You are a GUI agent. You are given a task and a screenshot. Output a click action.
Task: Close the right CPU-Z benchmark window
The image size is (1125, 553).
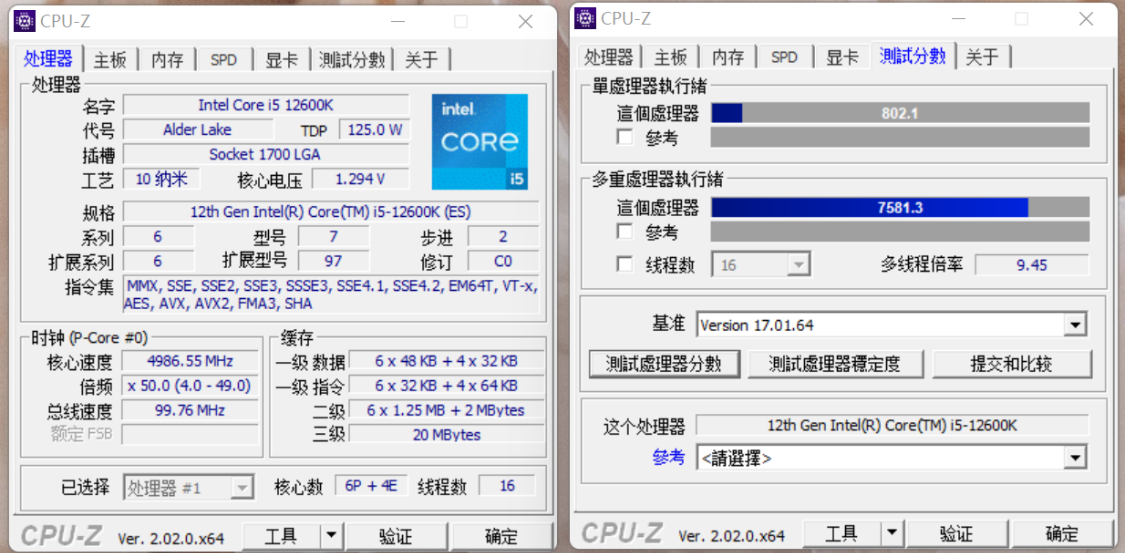tap(1086, 19)
